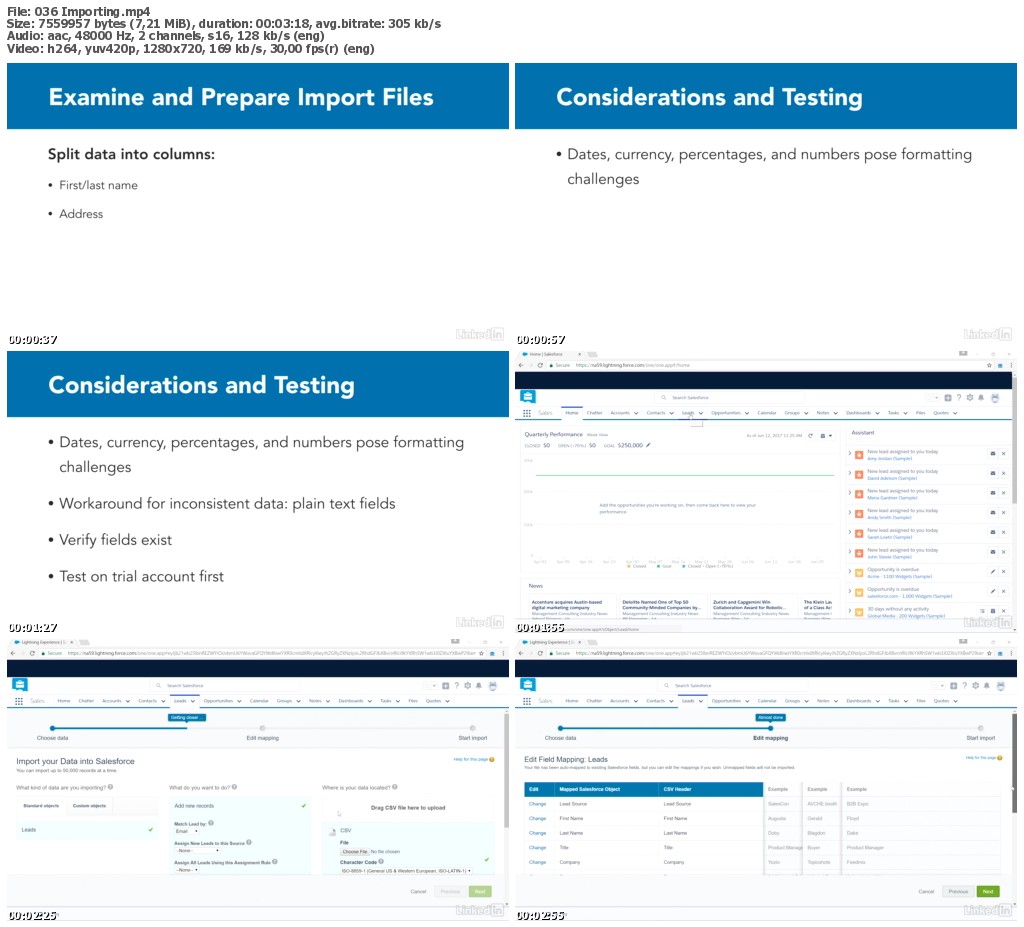This screenshot has width=1024, height=927.
Task: Open Quarterly Performance chart options dropdown
Action: [825, 435]
